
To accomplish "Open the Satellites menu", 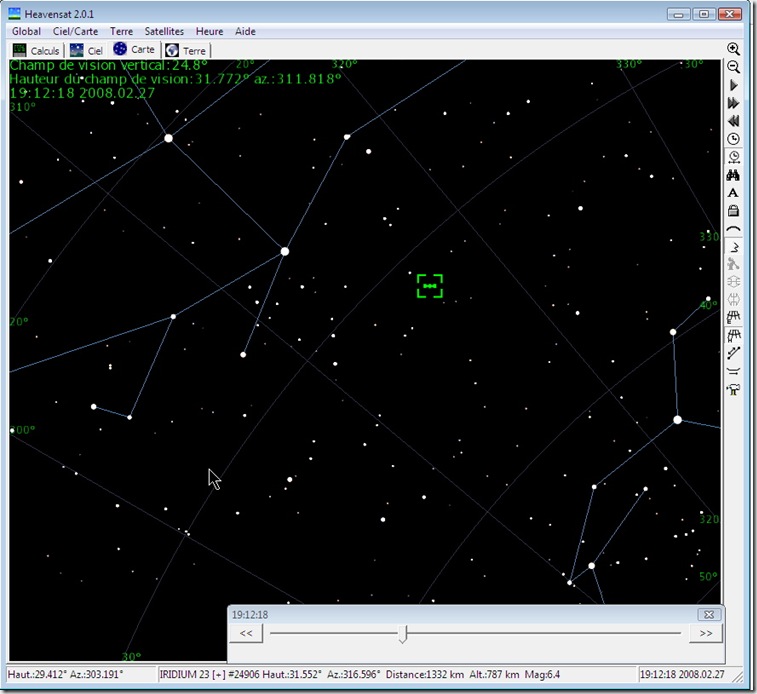I will [164, 31].
